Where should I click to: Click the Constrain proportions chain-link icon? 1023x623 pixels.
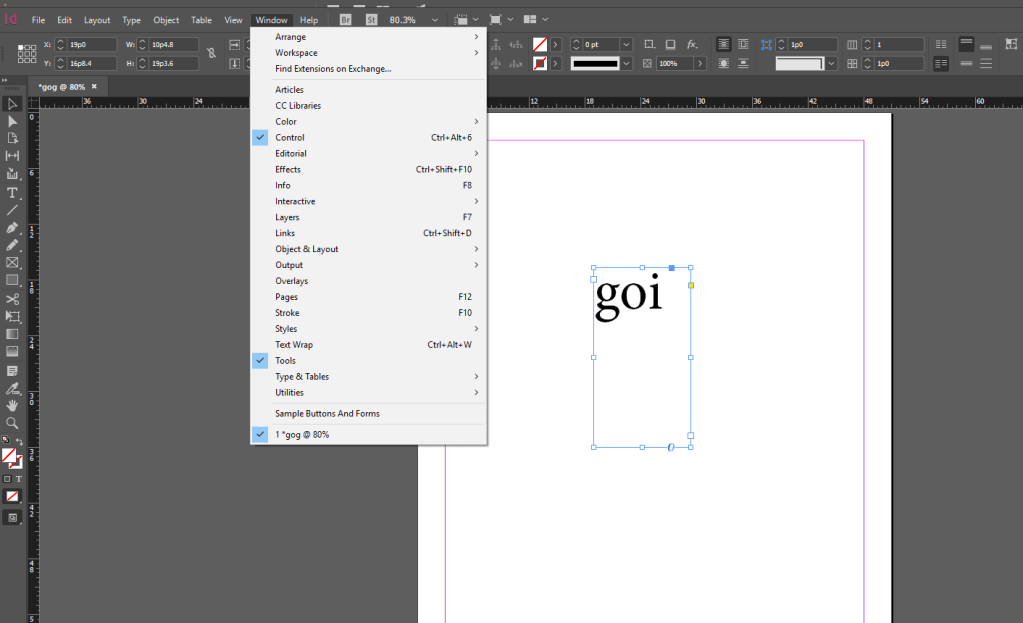click(x=210, y=53)
